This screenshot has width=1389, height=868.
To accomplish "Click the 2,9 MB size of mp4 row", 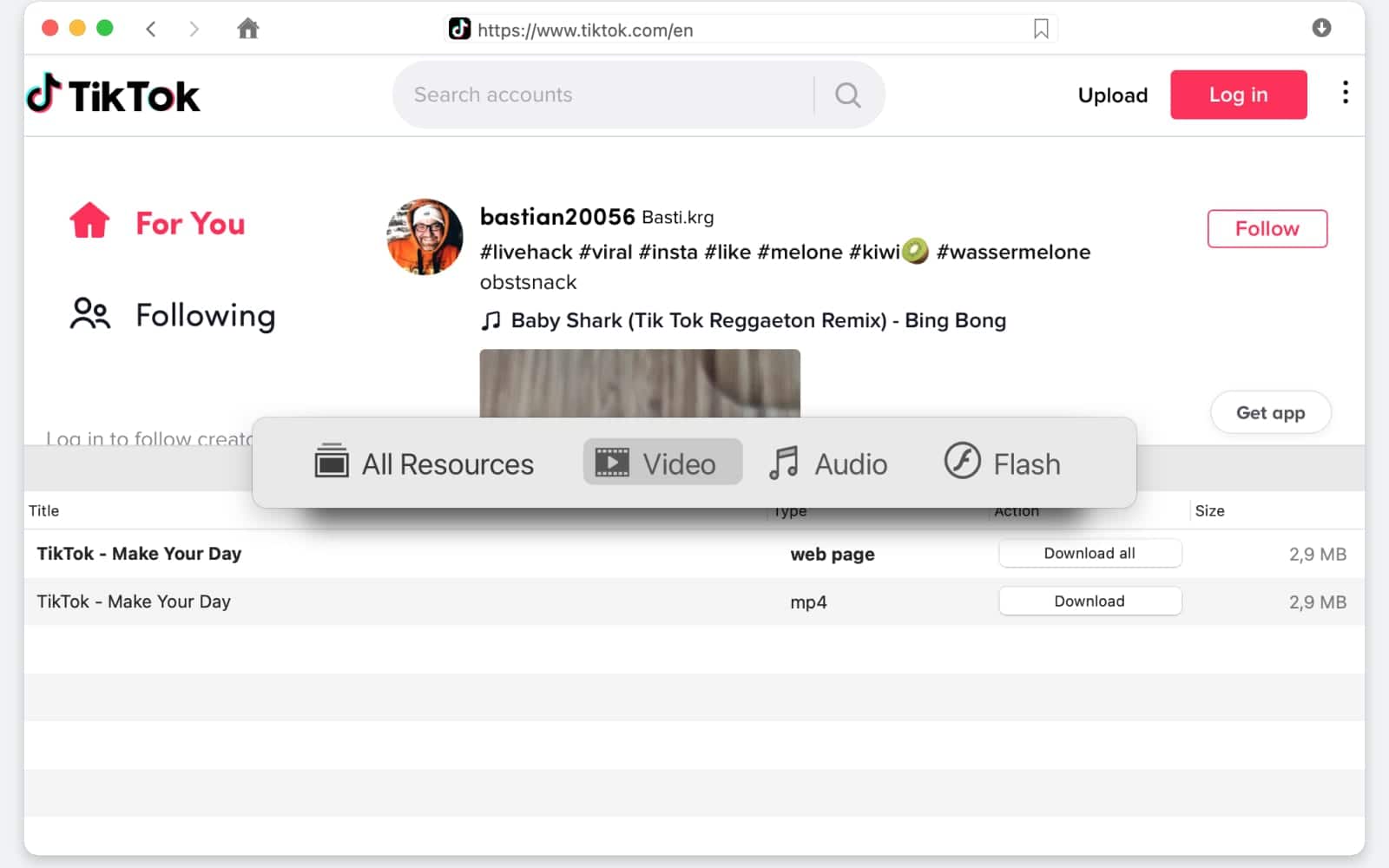I will coord(1317,602).
